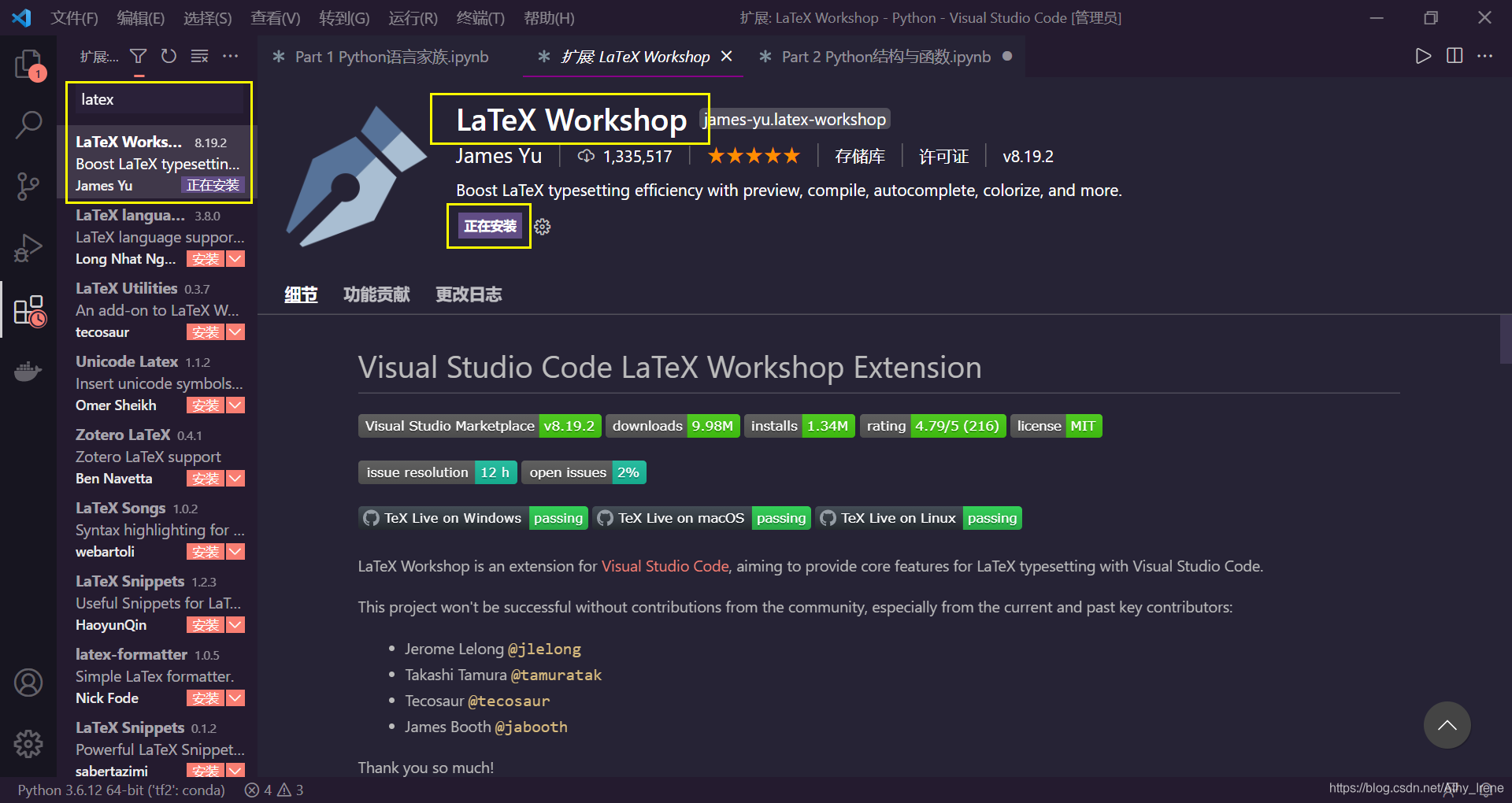Click the Python 3.6.12 interpreter status item
Image resolution: width=1512 pixels, height=803 pixels.
121,790
